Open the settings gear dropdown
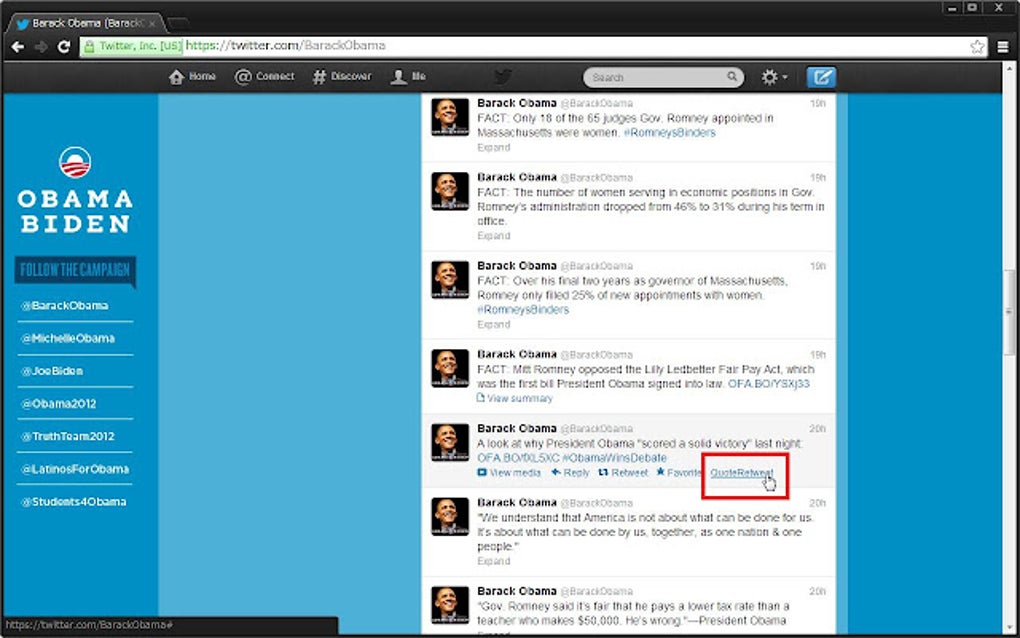1020x638 pixels. coord(771,76)
